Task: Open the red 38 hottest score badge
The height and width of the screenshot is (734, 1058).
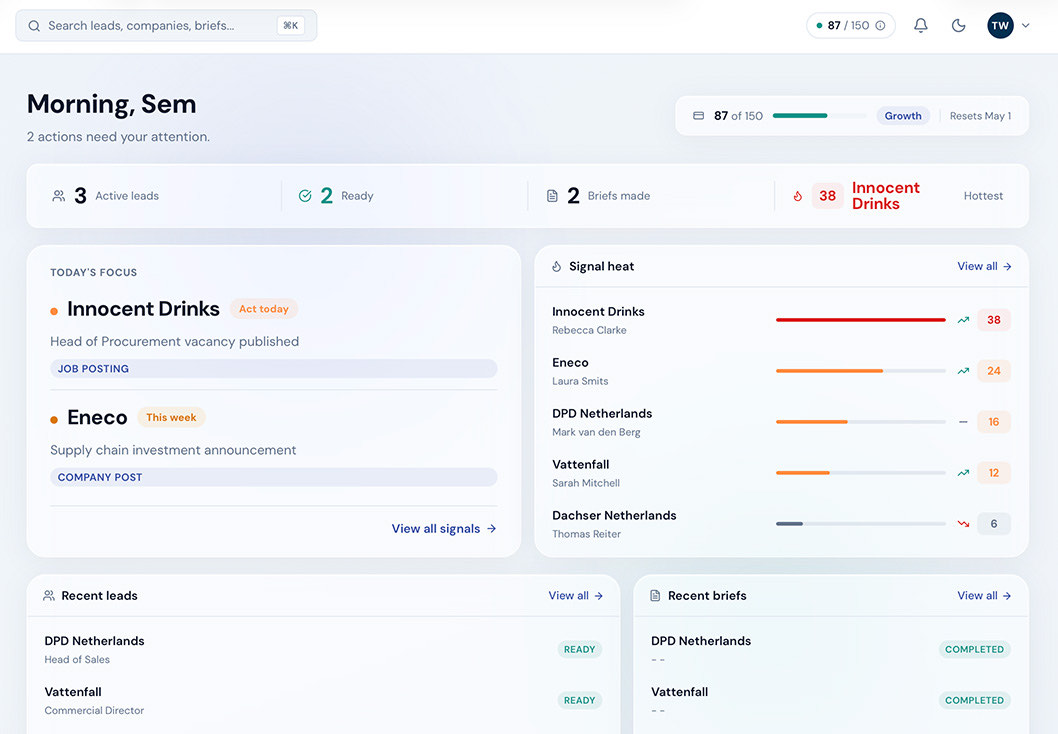Action: pyautogui.click(x=827, y=196)
